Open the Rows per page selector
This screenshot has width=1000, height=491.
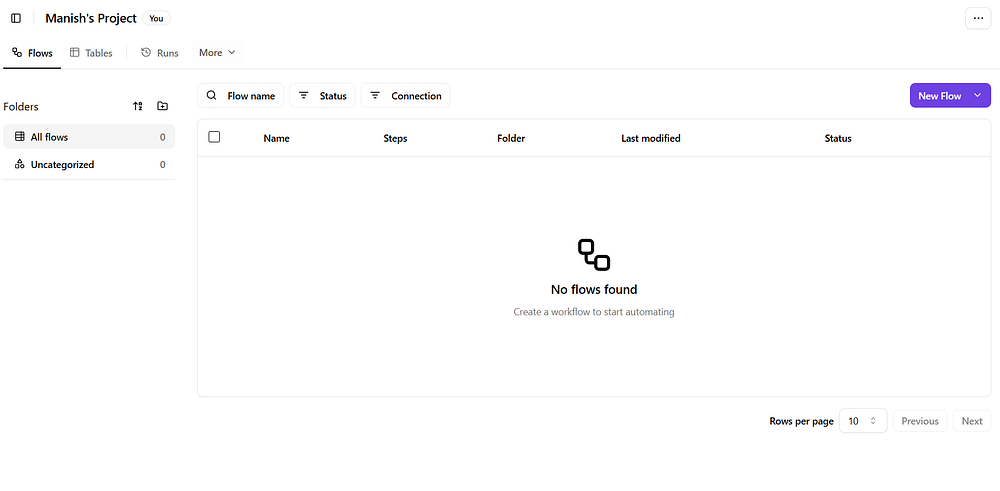tap(862, 421)
